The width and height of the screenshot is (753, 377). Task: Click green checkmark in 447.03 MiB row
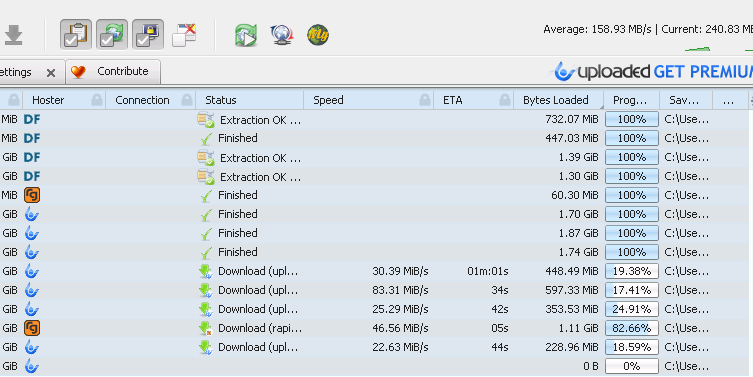tap(206, 139)
